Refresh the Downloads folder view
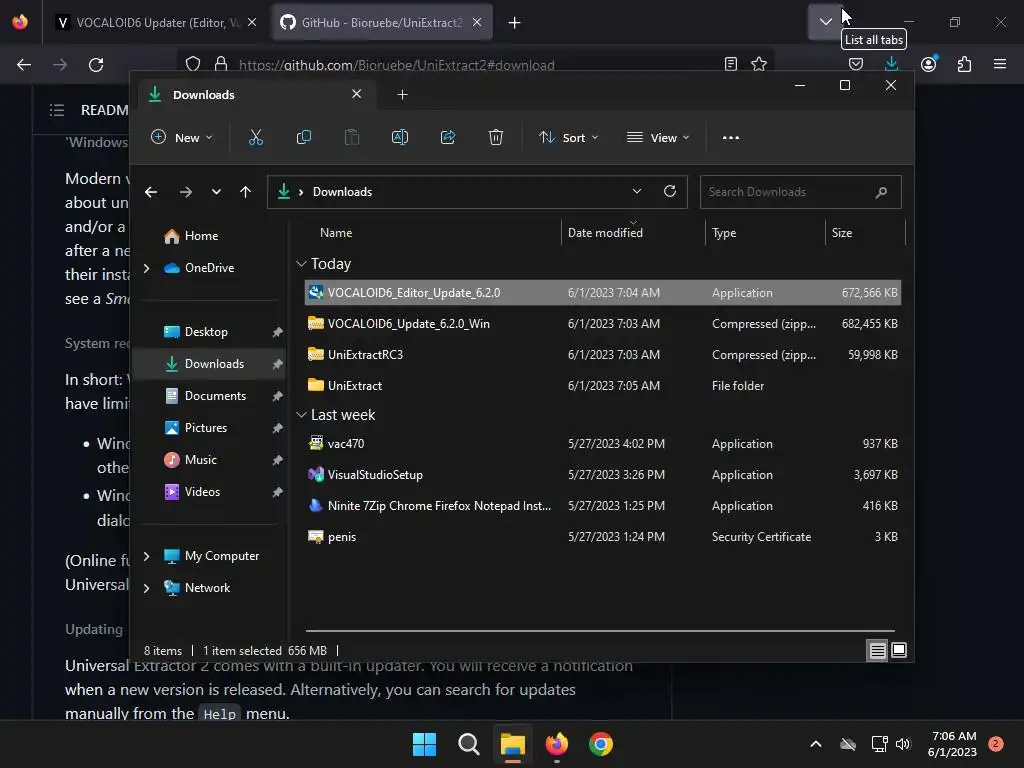The image size is (1024, 768). pos(669,191)
